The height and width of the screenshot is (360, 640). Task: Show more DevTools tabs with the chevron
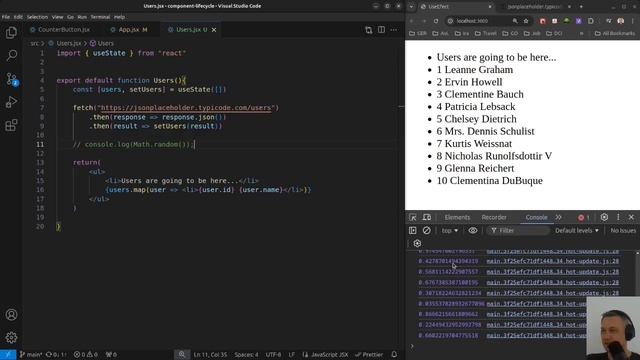(x=558, y=218)
